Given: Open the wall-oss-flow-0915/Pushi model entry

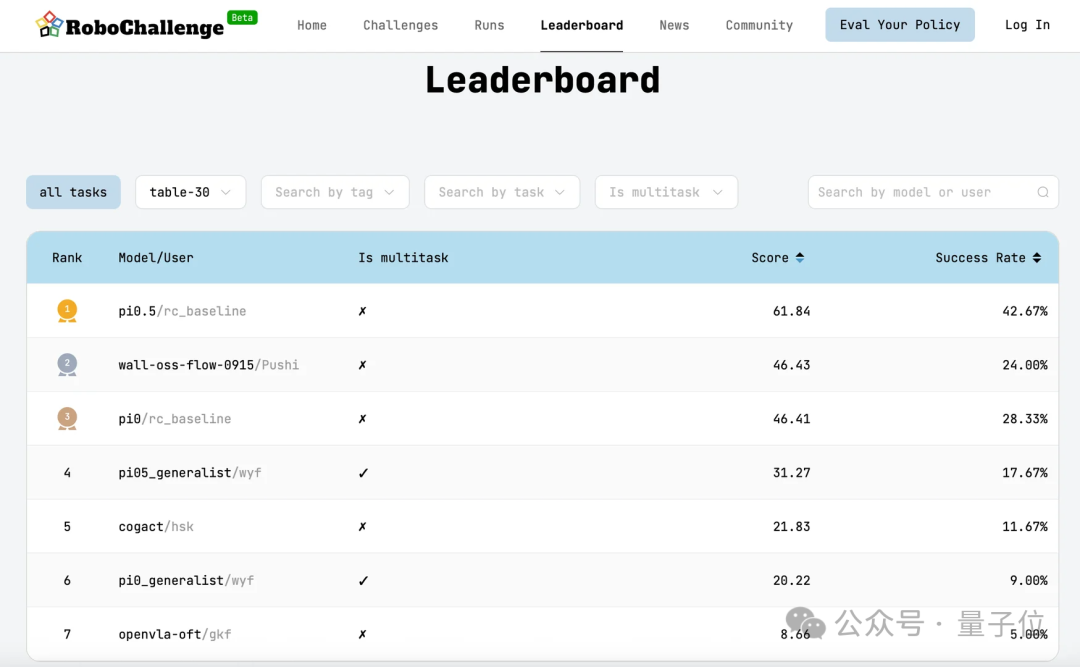Looking at the screenshot, I should click(208, 365).
